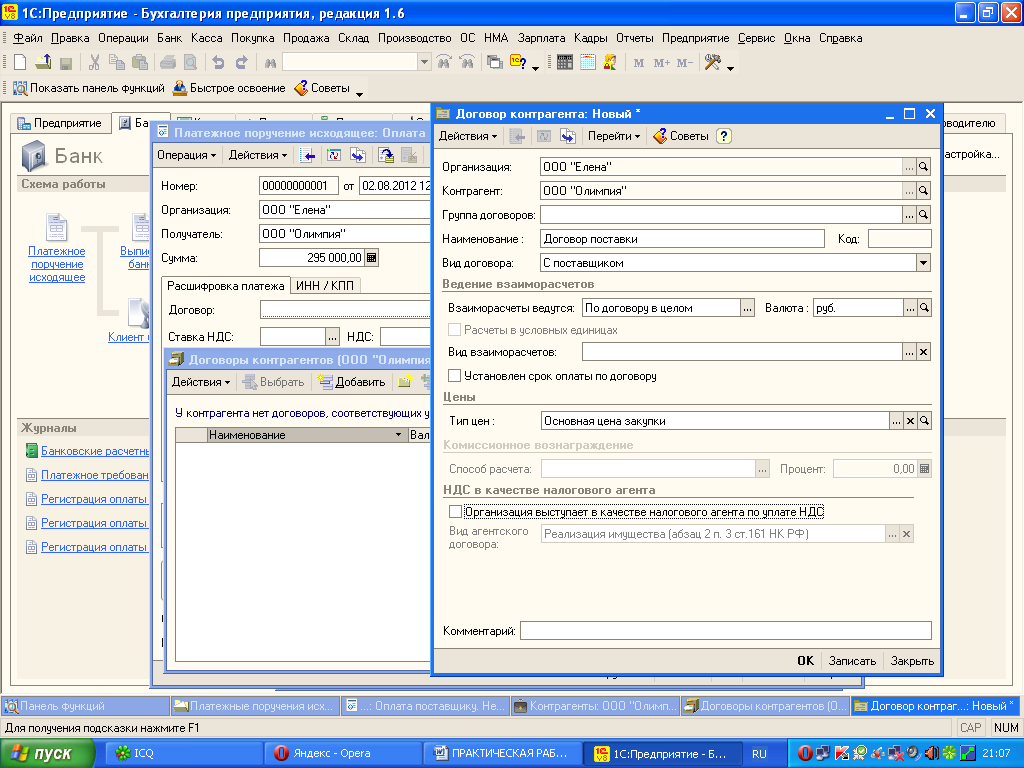Open the Перейти dropdown in contract window
Viewport: 1024px width, 768px height.
(614, 136)
